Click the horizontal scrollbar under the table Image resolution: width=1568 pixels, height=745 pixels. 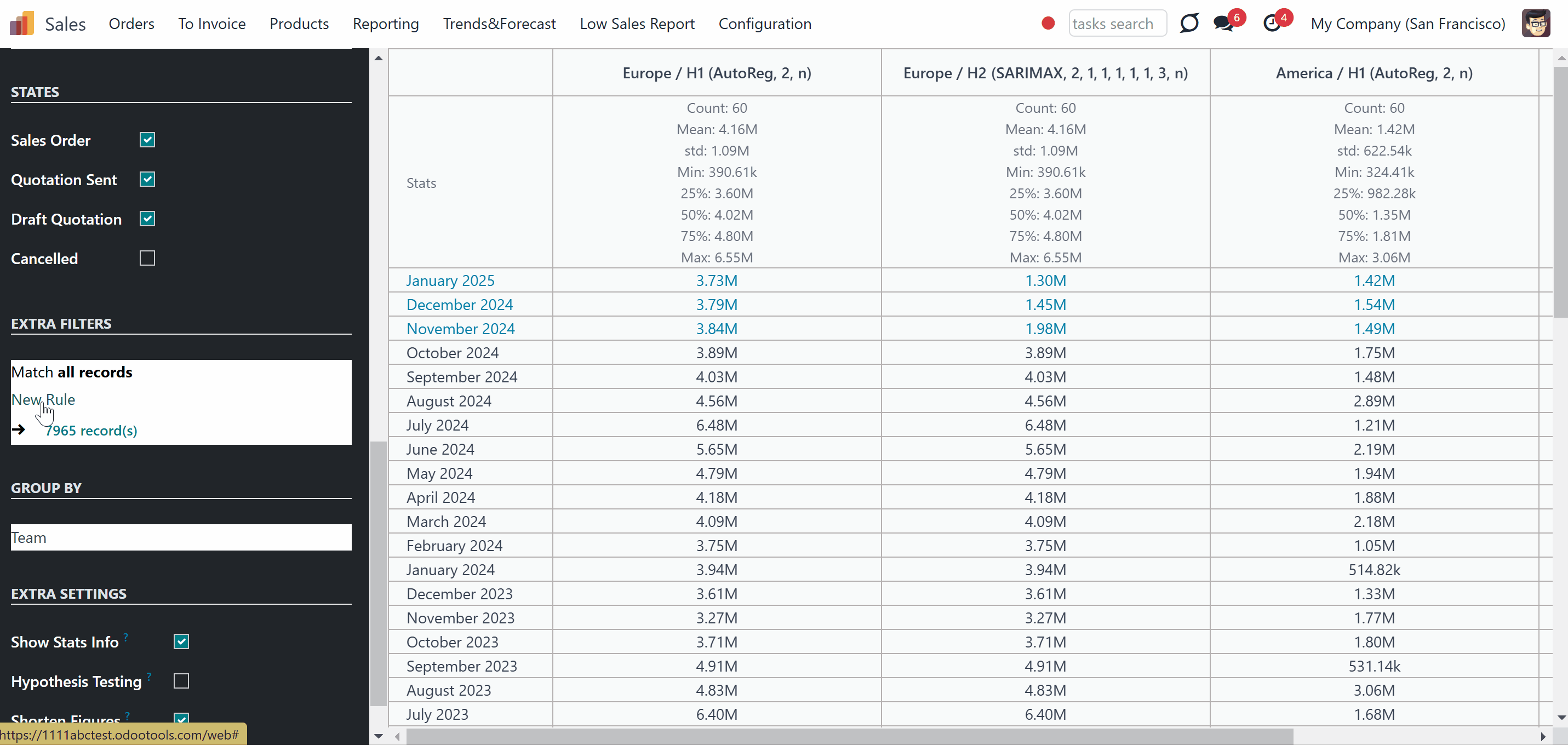click(x=850, y=736)
